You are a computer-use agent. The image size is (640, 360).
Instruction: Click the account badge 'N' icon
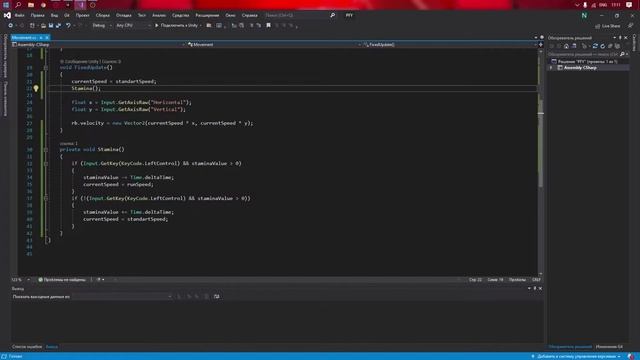[584, 15]
